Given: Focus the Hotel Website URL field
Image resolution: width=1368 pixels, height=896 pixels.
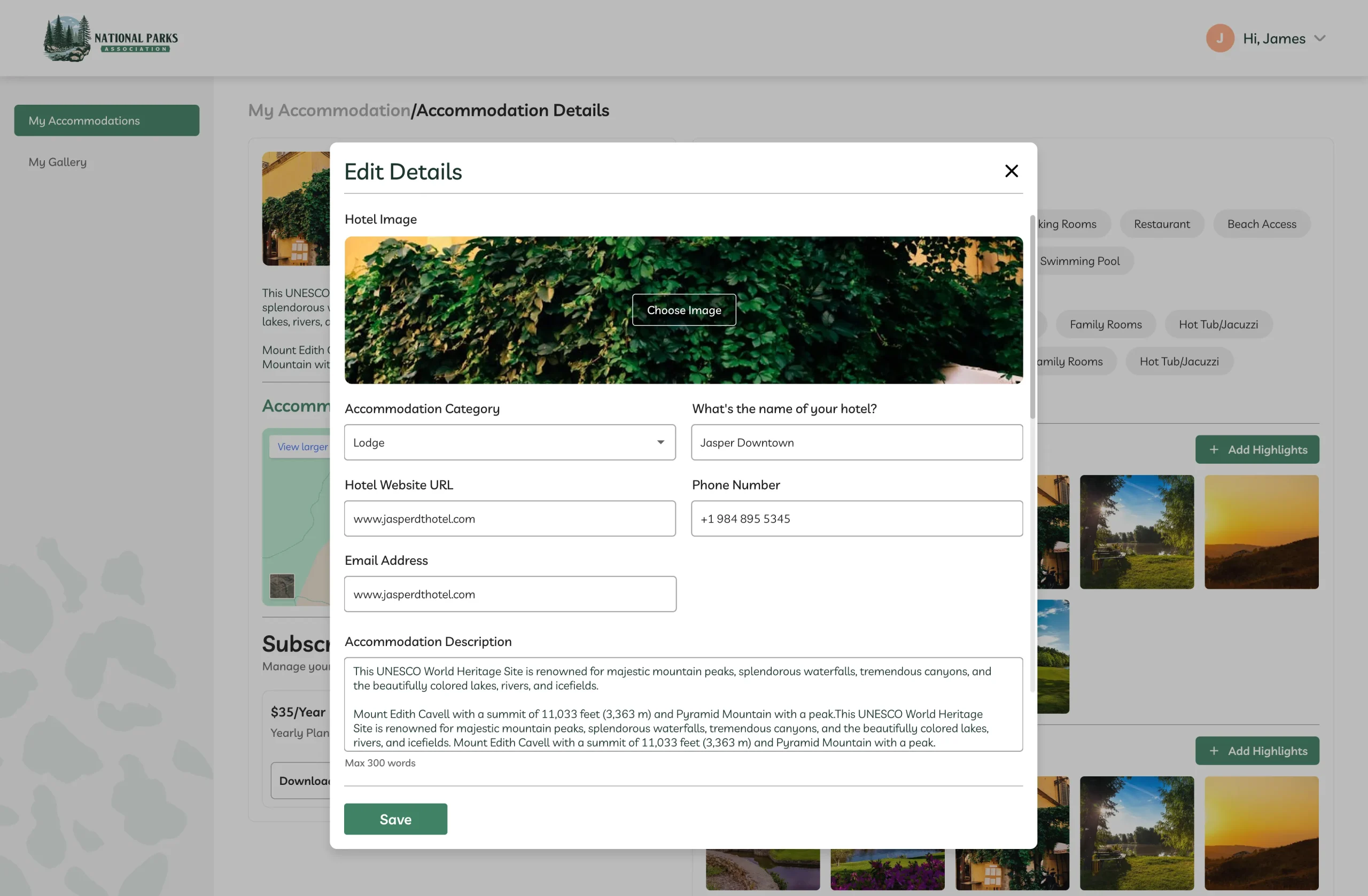Looking at the screenshot, I should [509, 518].
